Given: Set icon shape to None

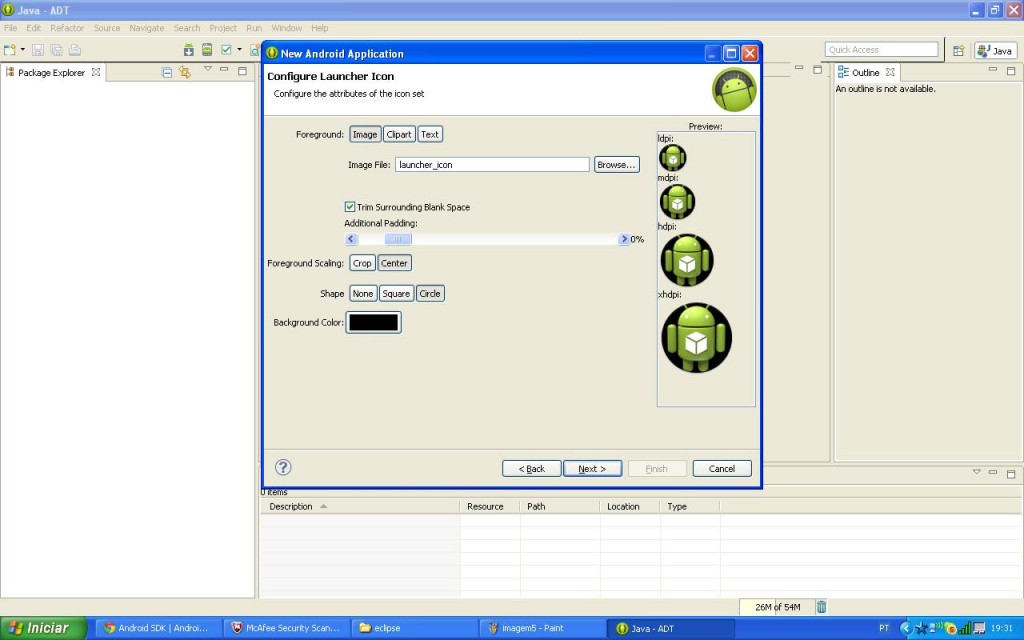Looking at the screenshot, I should click(x=363, y=294).
